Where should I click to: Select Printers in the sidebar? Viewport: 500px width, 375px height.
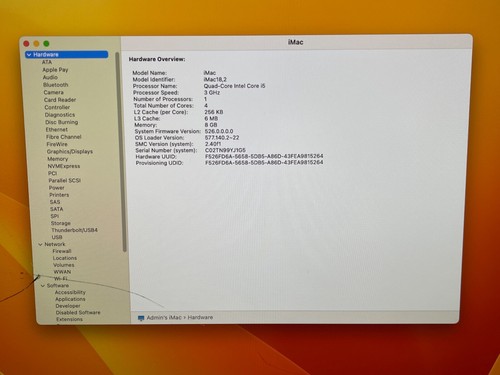(59, 195)
